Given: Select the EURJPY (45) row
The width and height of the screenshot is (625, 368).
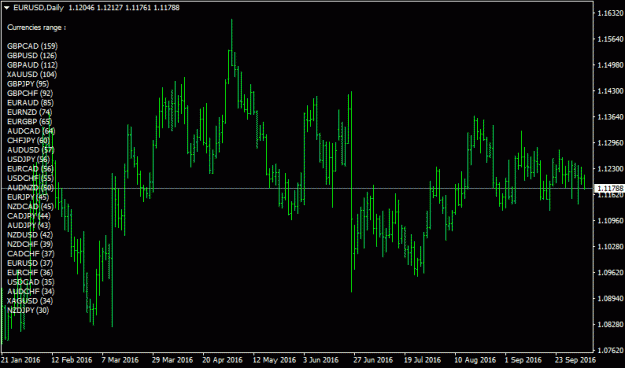Looking at the screenshot, I should (28, 197).
